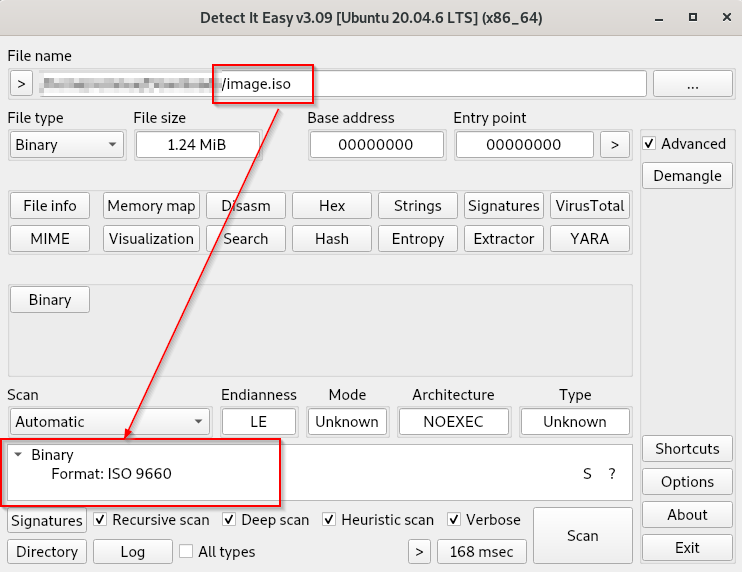Click the browse file '...' button
This screenshot has width=742, height=572.
click(x=692, y=84)
